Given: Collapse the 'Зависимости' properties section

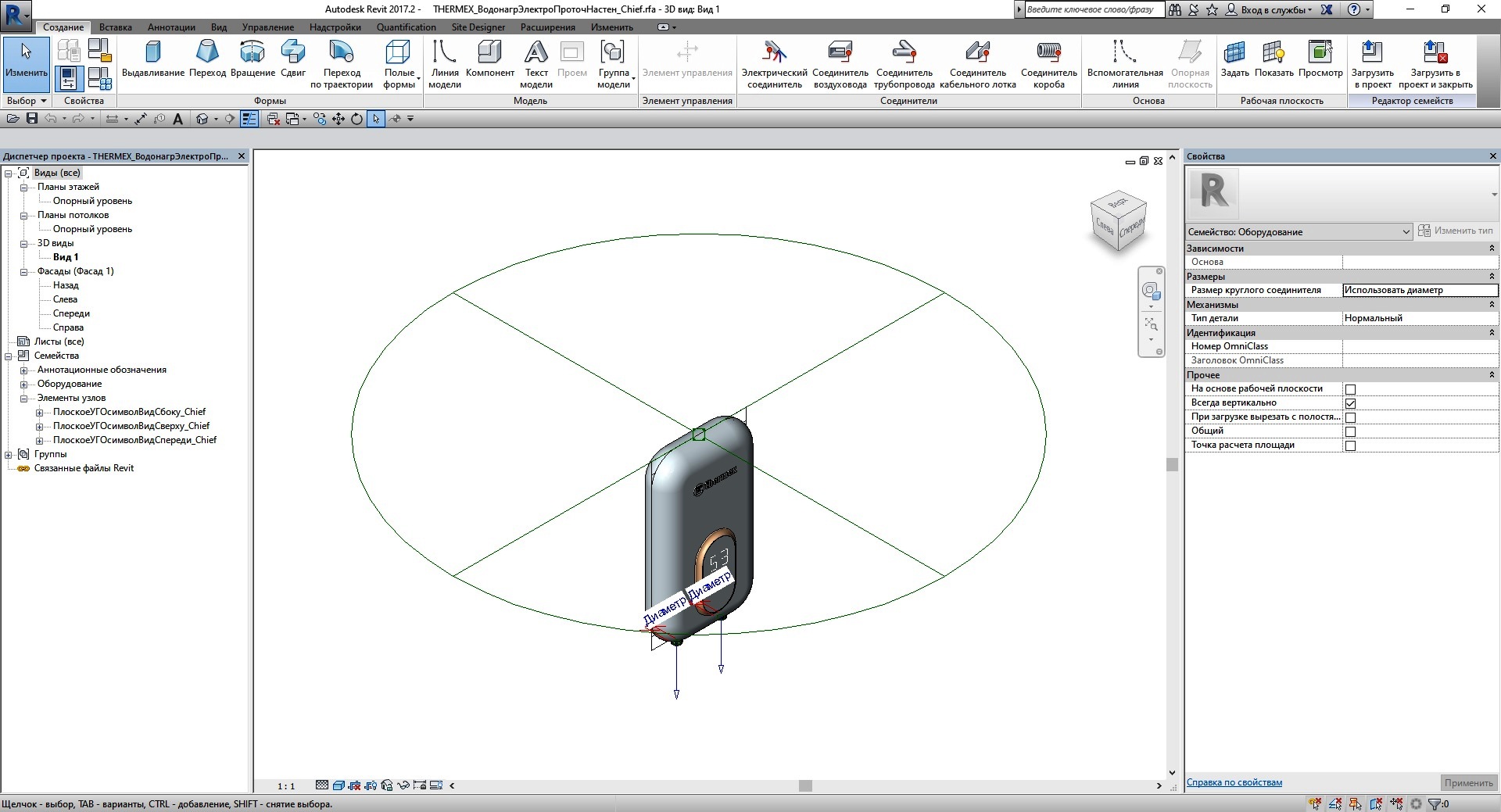Looking at the screenshot, I should click(1492, 249).
